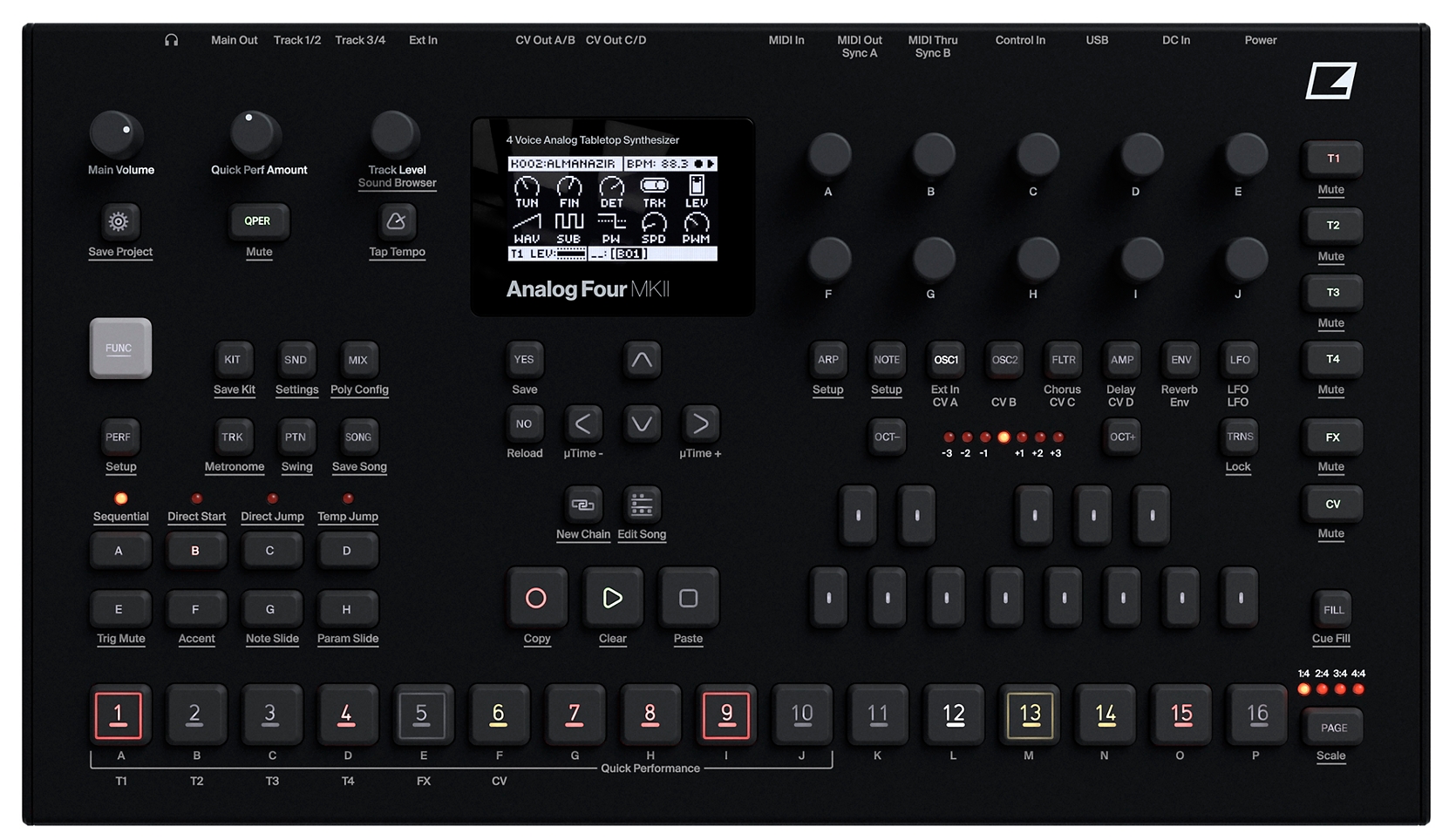Select TRK parameter on display
The image size is (1456, 840).
(654, 192)
